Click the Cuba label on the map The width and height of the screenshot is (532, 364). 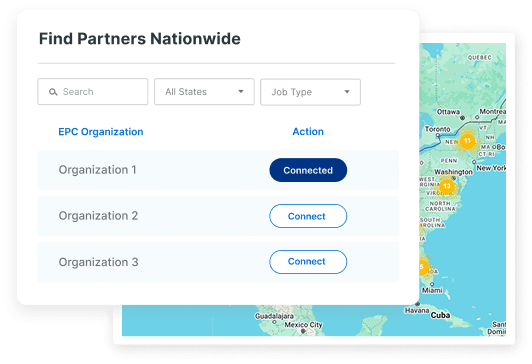(x=440, y=315)
